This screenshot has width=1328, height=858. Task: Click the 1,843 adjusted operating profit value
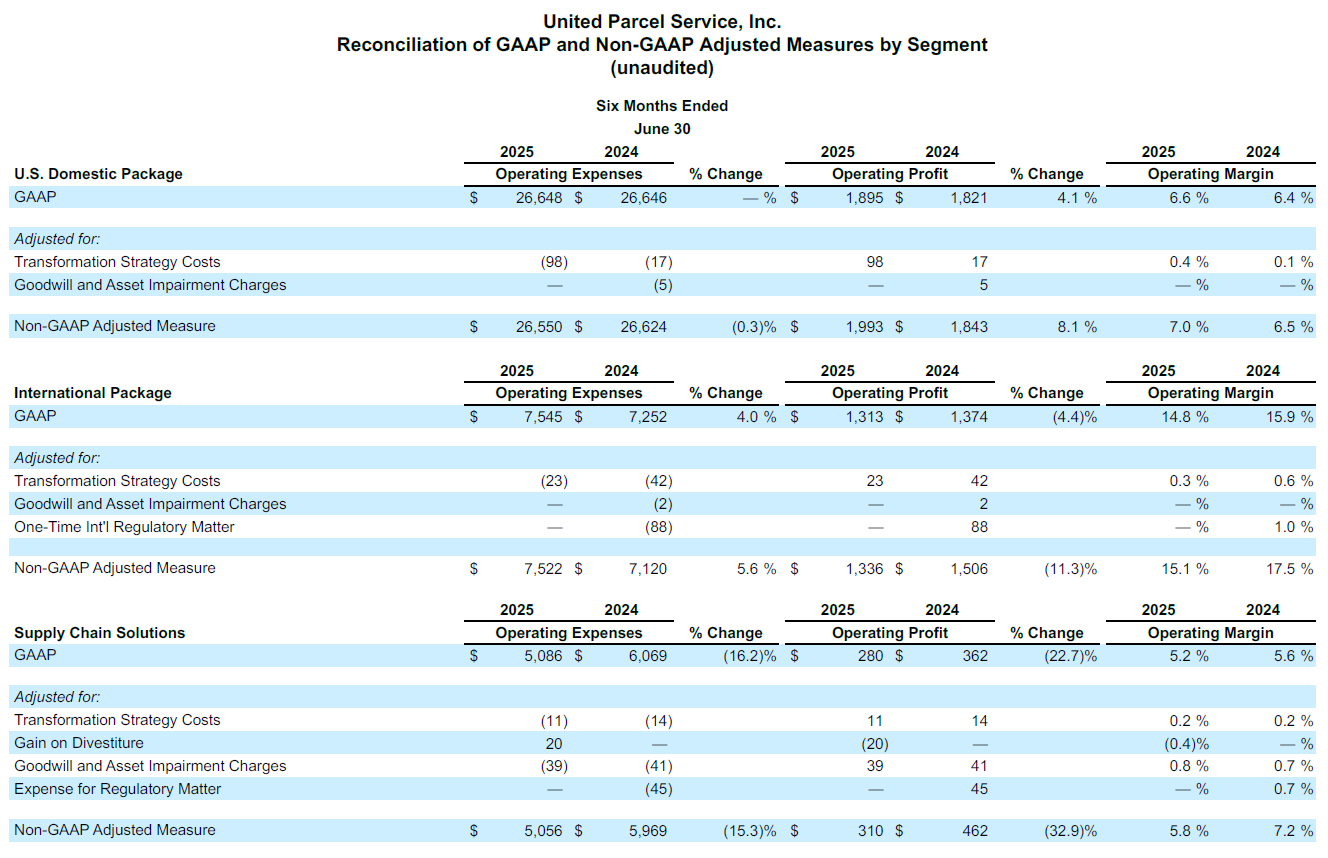pyautogui.click(x=969, y=326)
